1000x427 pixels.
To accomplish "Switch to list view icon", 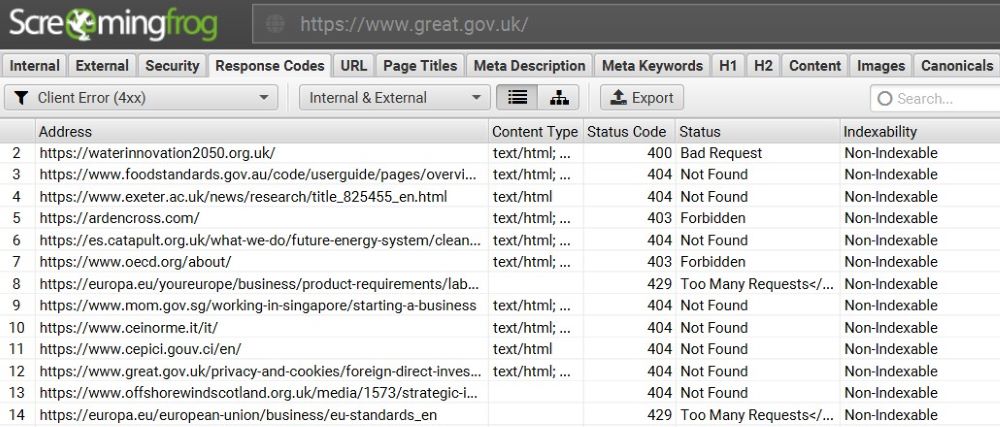I will click(x=517, y=98).
